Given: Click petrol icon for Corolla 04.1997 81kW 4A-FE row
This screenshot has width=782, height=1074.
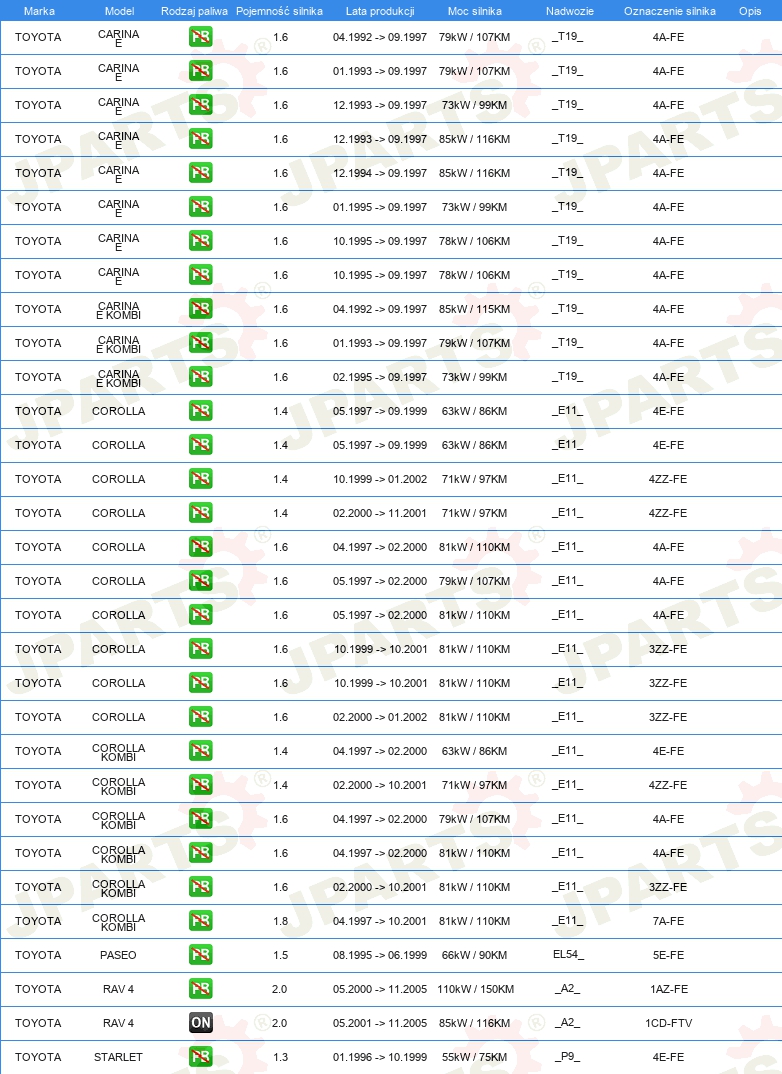Looking at the screenshot, I should (201, 547).
